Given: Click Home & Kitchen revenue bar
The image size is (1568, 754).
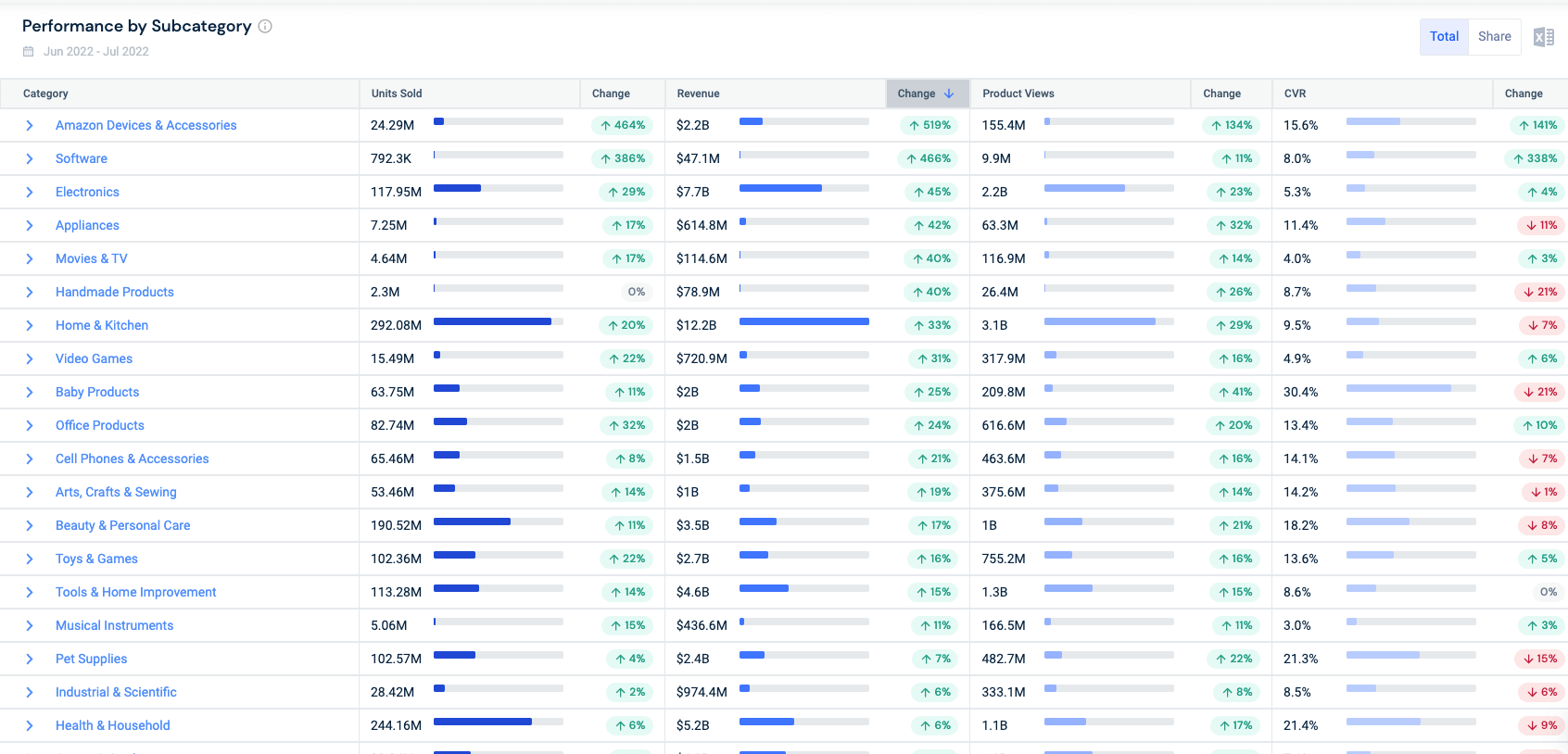Looking at the screenshot, I should (803, 322).
